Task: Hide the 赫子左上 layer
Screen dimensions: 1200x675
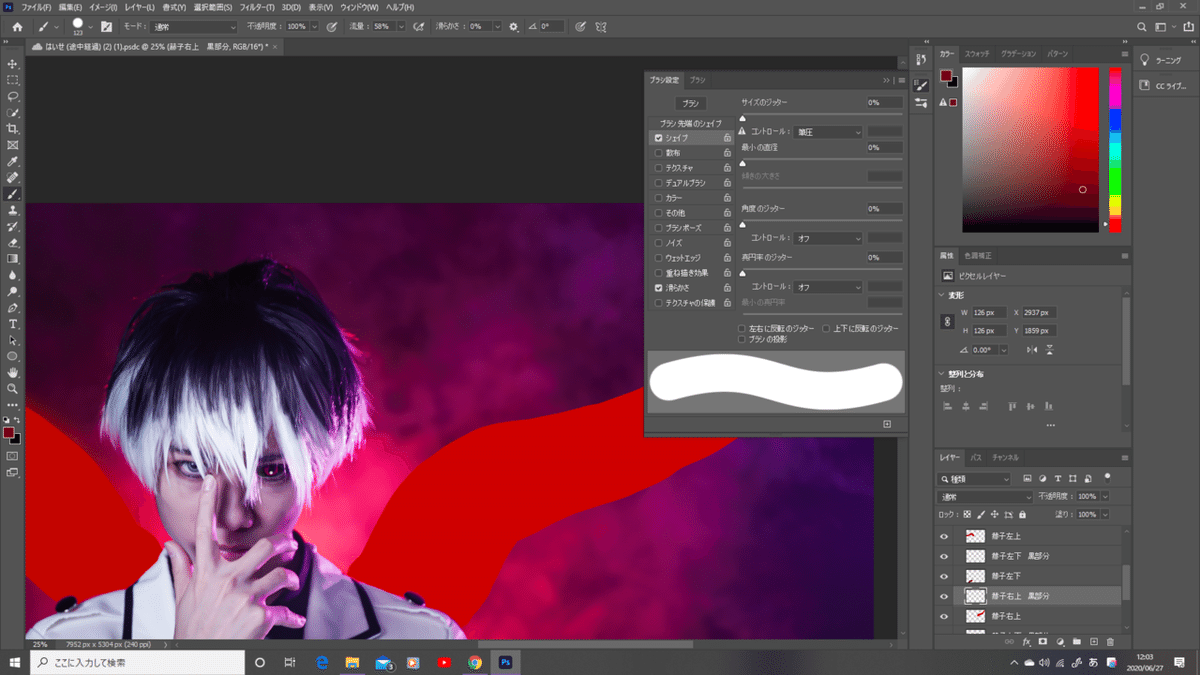Action: (x=943, y=536)
